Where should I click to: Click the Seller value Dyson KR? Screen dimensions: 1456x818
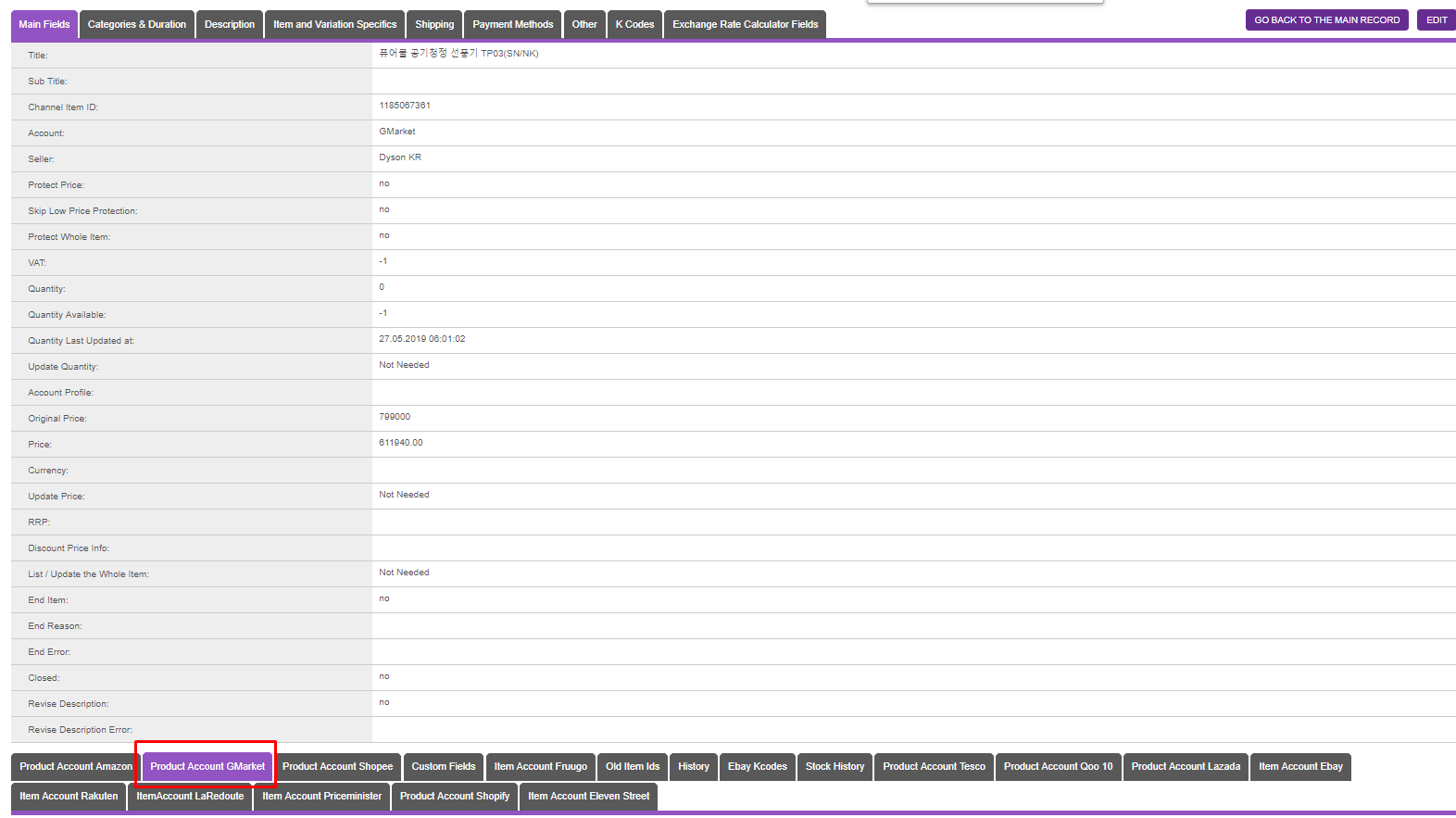click(400, 157)
